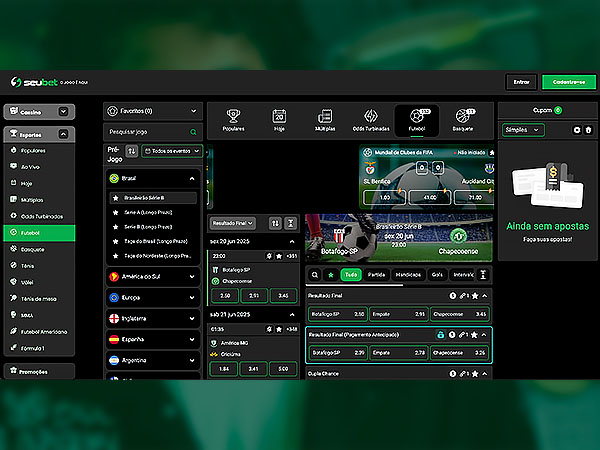
Task: Click the link icon in Resultado Final row
Action: tap(464, 295)
